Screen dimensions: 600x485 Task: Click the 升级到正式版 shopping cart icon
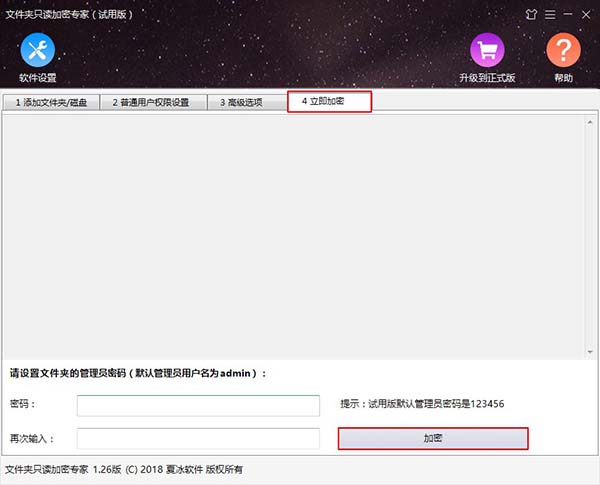pos(489,50)
